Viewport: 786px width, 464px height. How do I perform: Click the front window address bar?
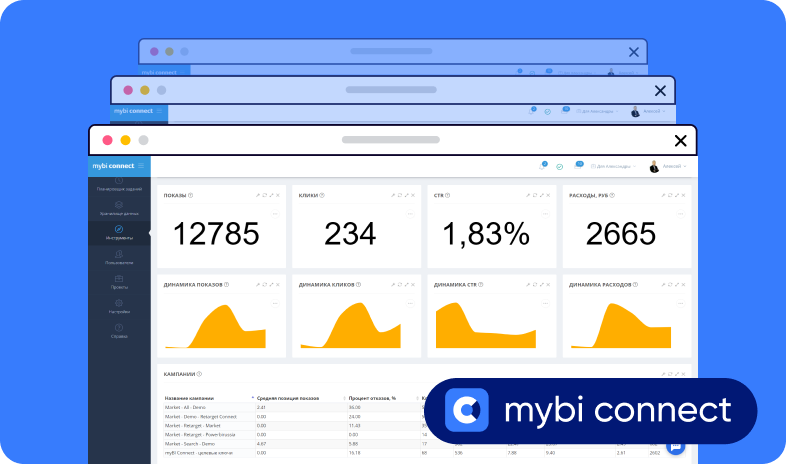click(x=391, y=140)
